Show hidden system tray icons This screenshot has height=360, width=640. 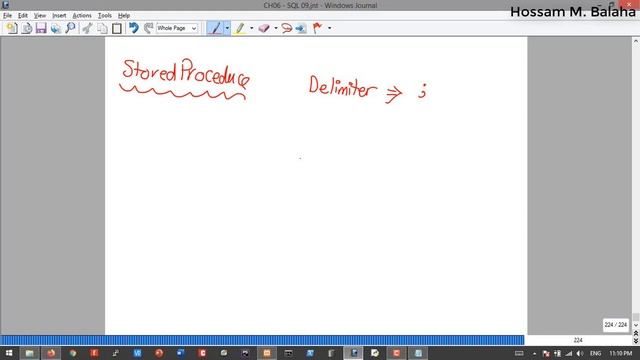point(534,353)
